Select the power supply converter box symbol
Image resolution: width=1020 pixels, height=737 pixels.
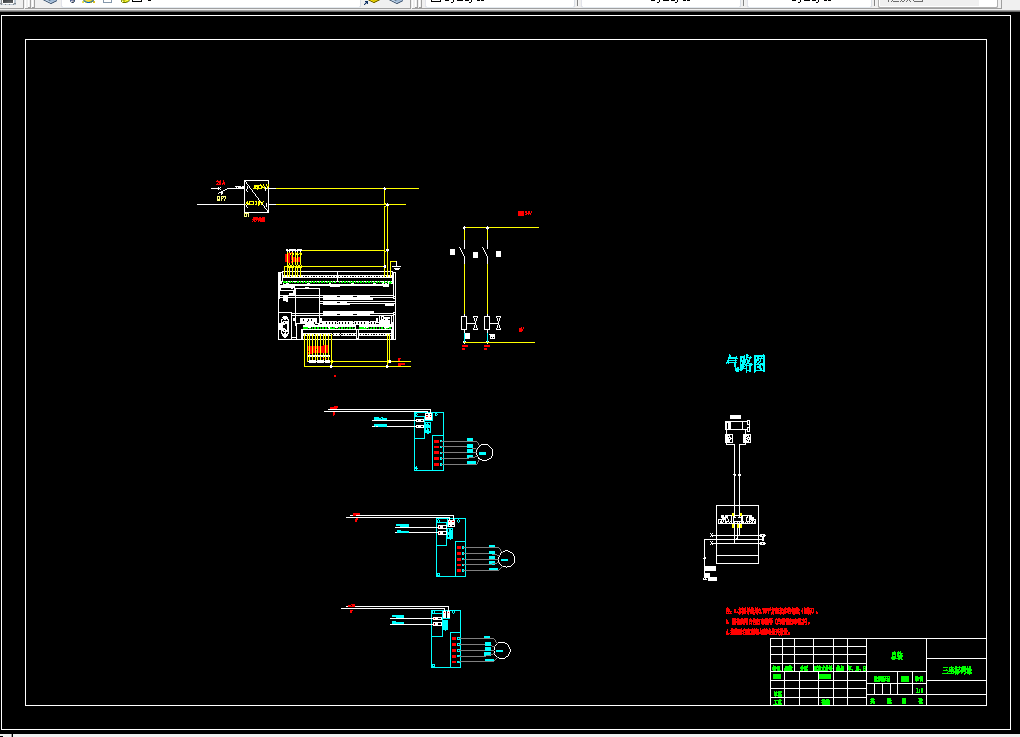coord(256,196)
